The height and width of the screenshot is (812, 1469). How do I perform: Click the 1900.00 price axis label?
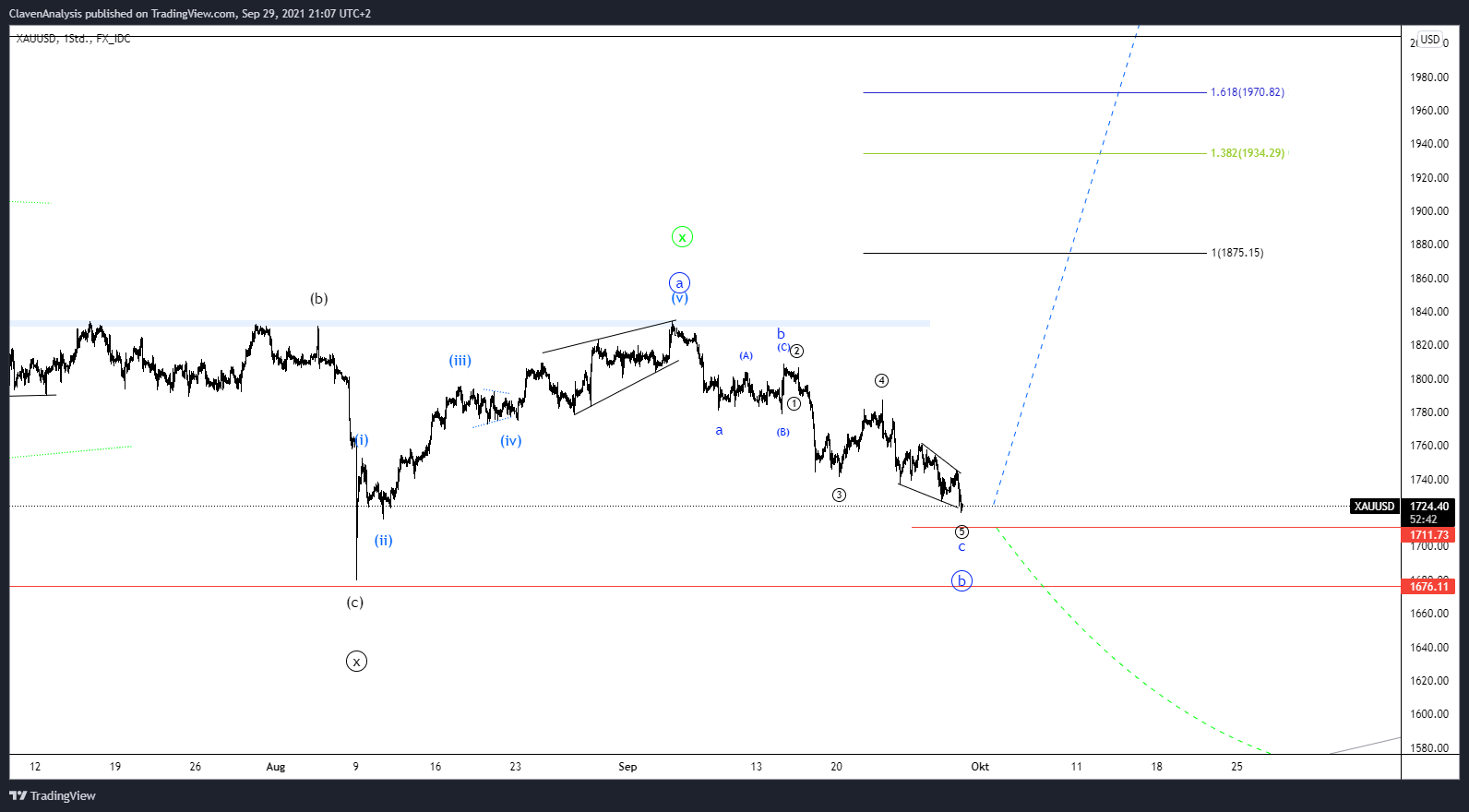tap(1429, 211)
